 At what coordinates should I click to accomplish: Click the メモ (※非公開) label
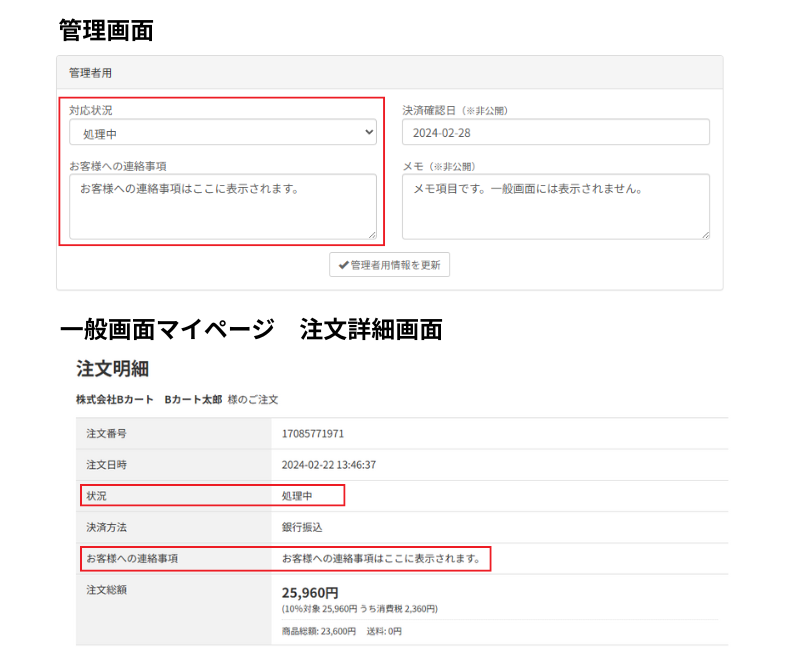(438, 166)
